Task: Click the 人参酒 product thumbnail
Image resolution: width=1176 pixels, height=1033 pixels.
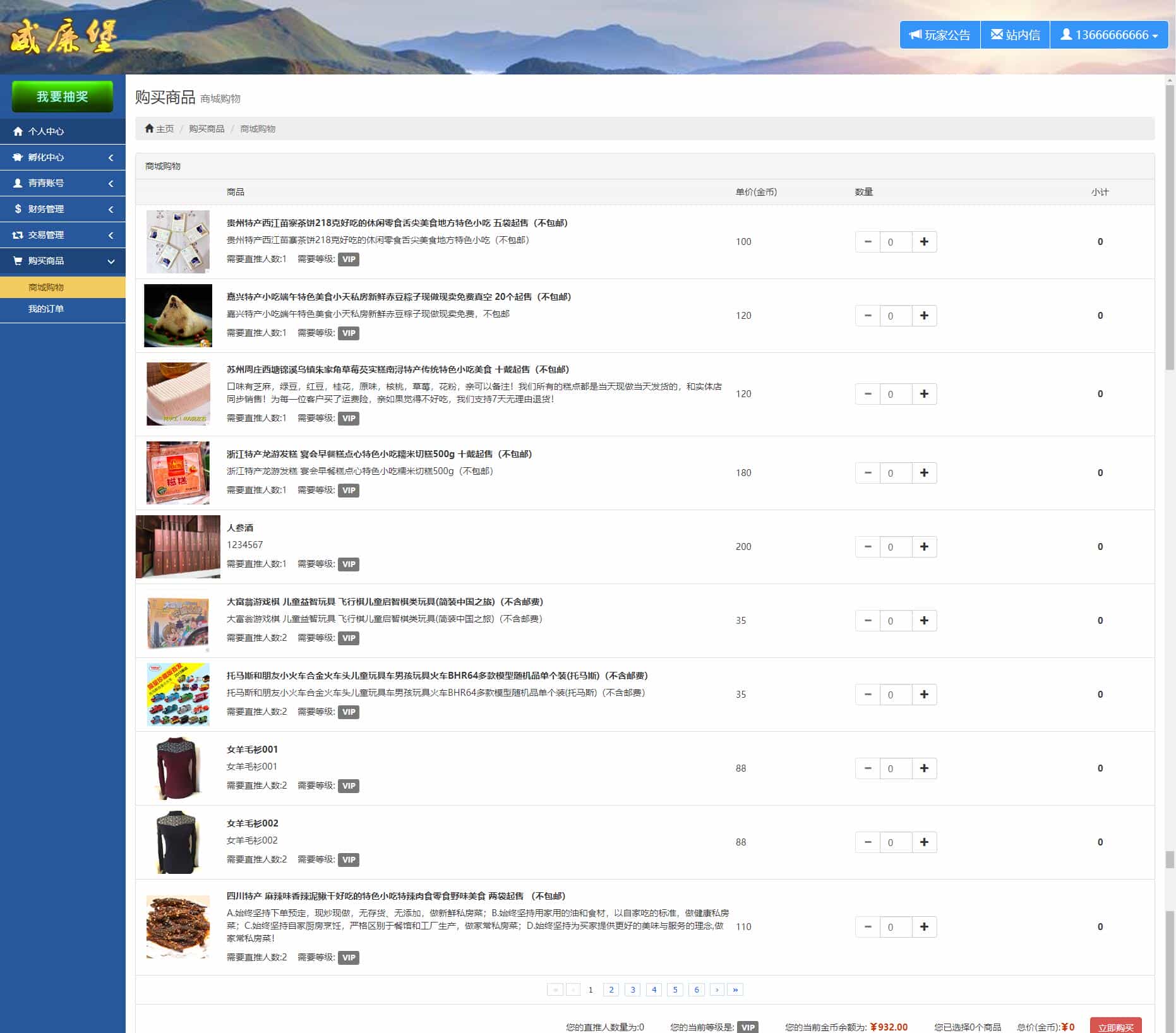Action: (178, 547)
